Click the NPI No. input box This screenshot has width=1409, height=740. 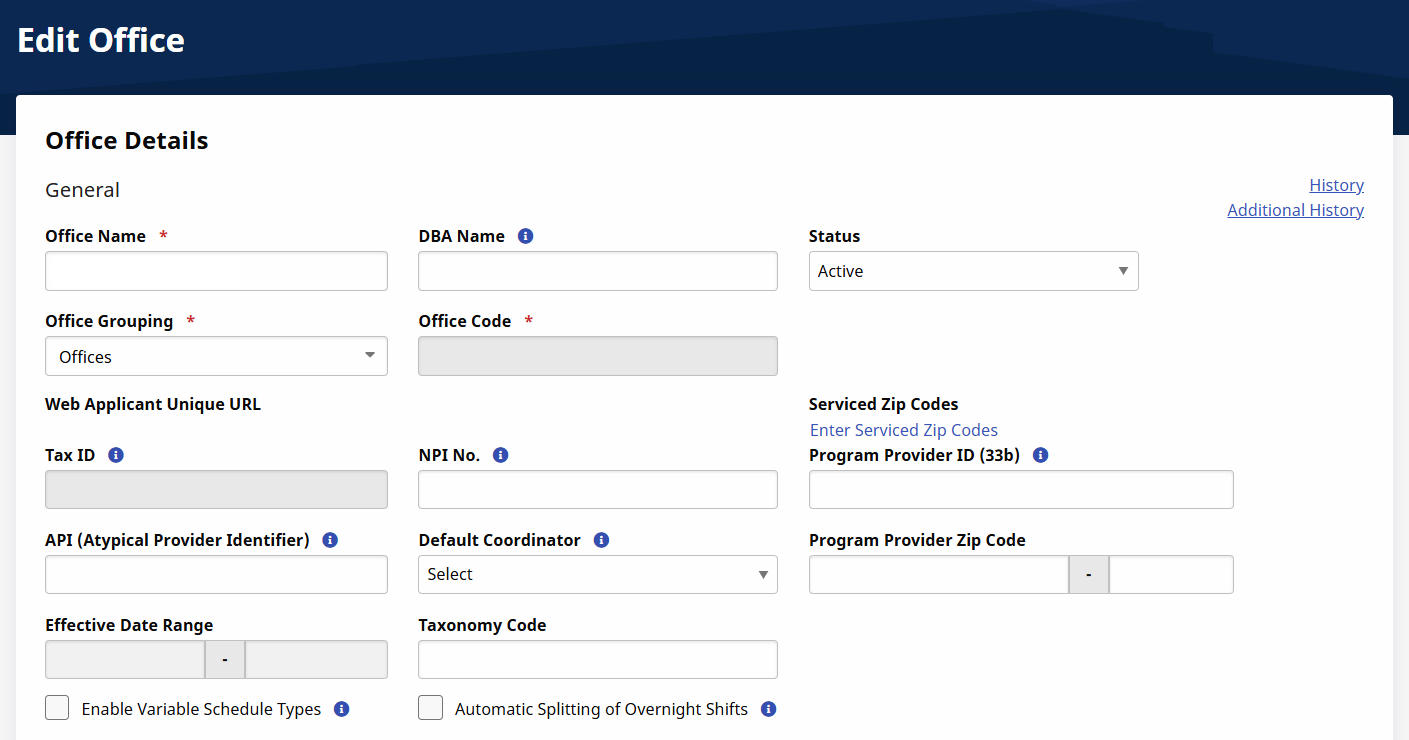point(597,490)
